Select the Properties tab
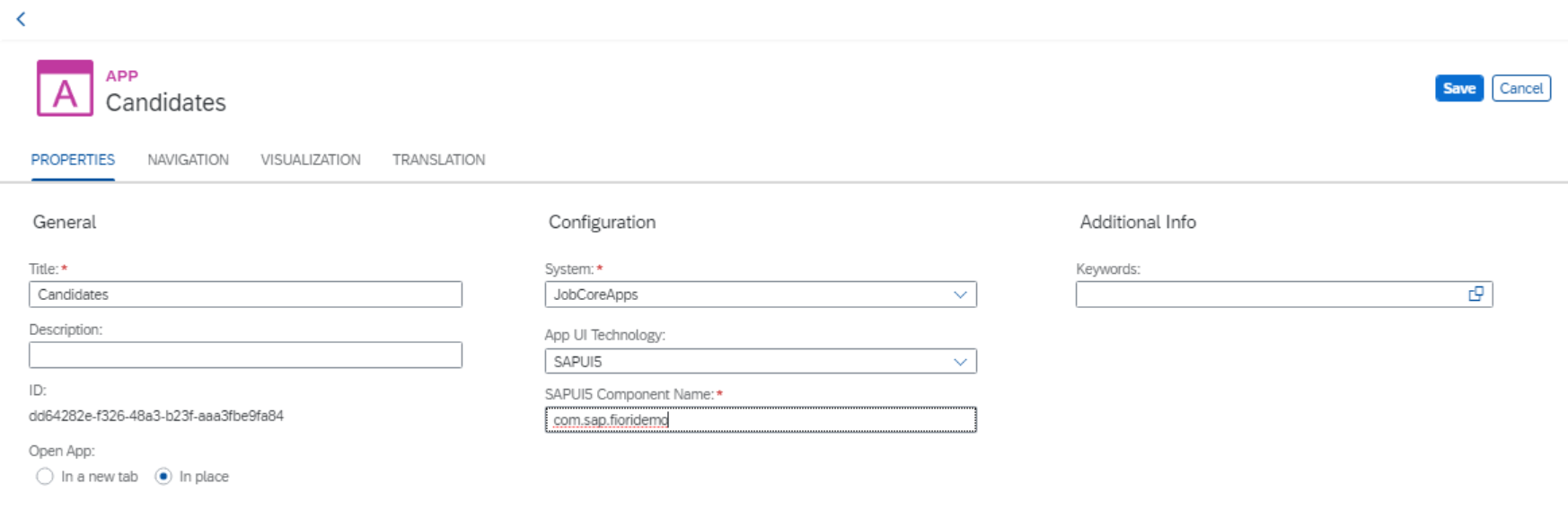This screenshot has width=1568, height=519. (x=73, y=160)
